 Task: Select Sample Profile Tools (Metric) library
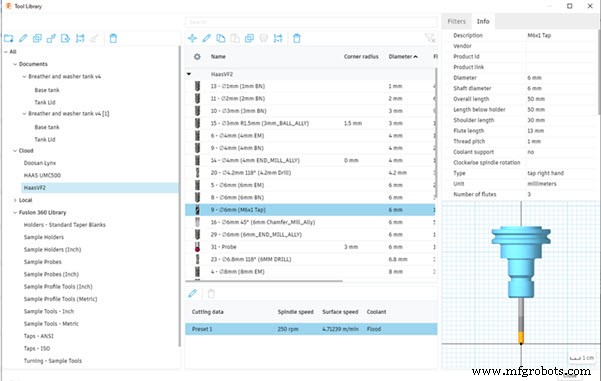pyautogui.click(x=61, y=299)
